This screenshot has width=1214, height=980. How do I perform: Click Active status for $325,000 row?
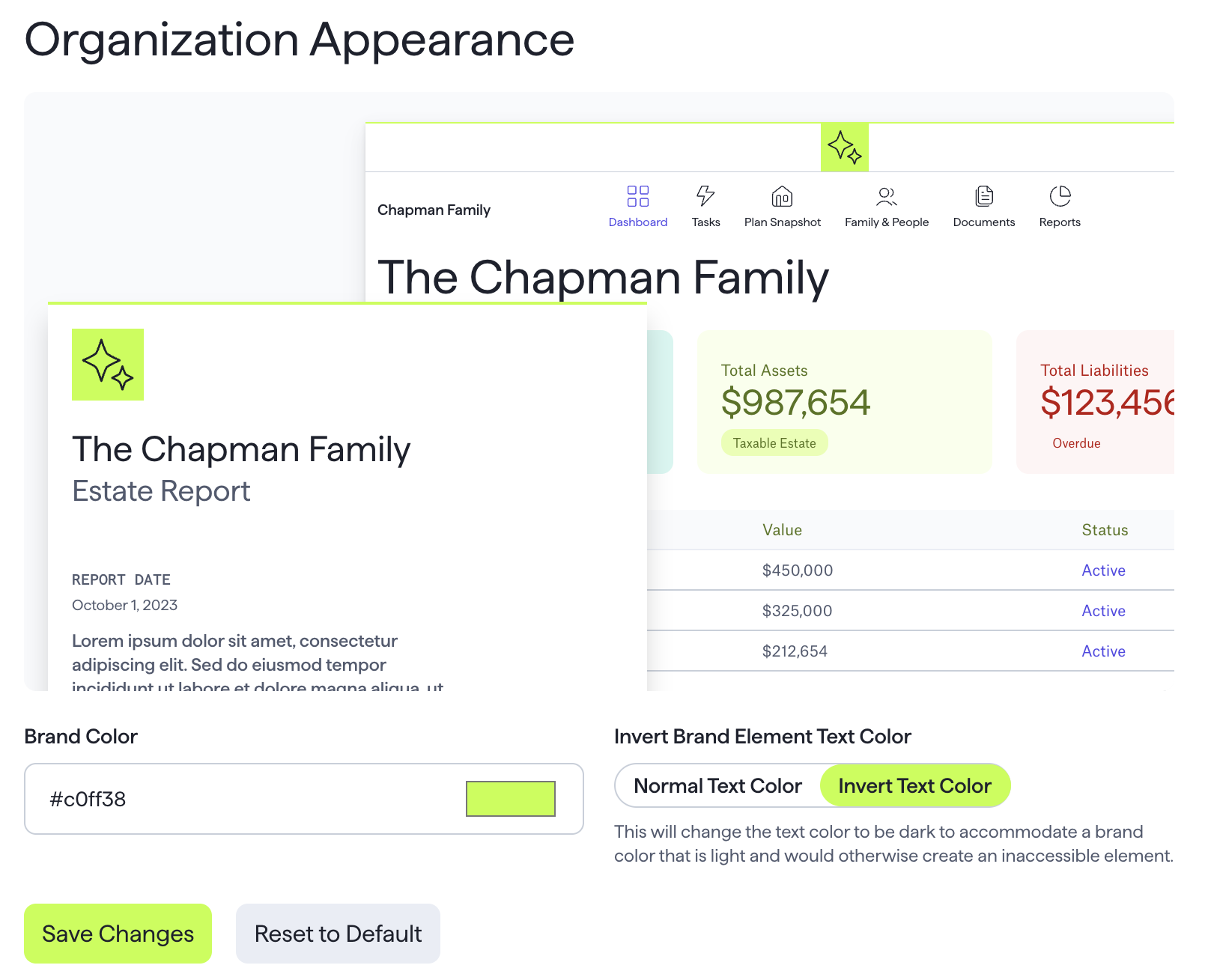[1103, 611]
